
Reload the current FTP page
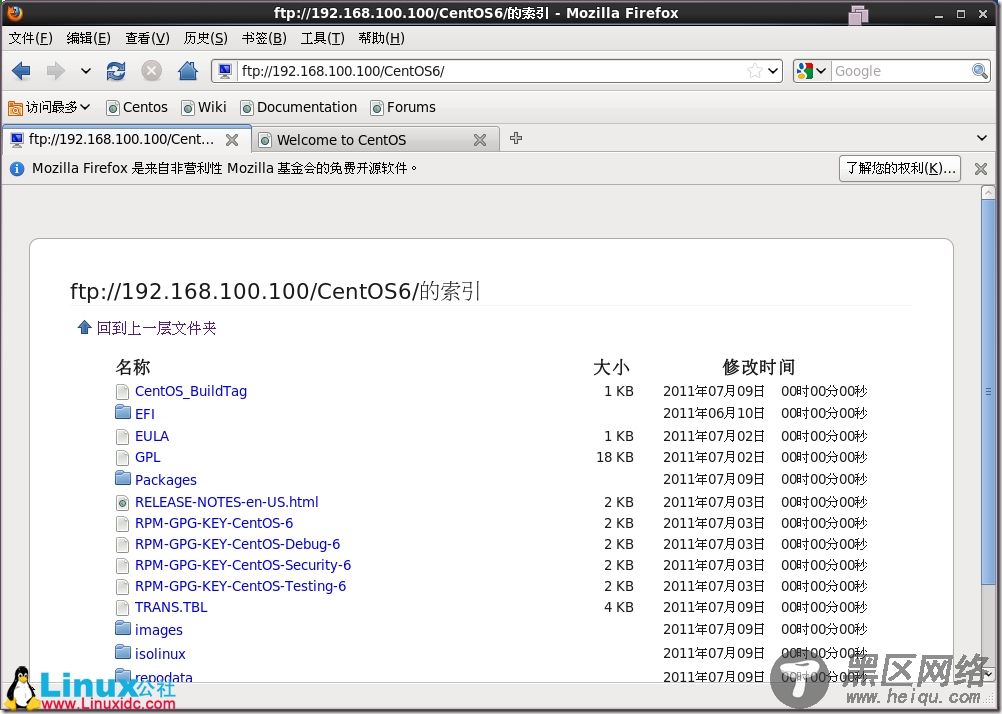pos(116,71)
